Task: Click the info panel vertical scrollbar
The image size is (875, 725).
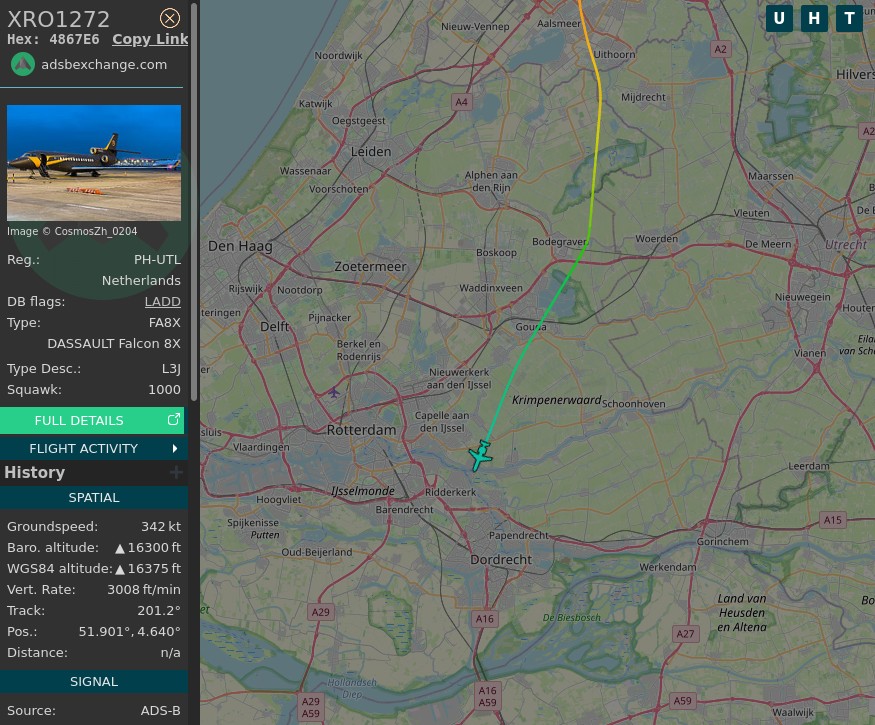Action: click(x=194, y=201)
